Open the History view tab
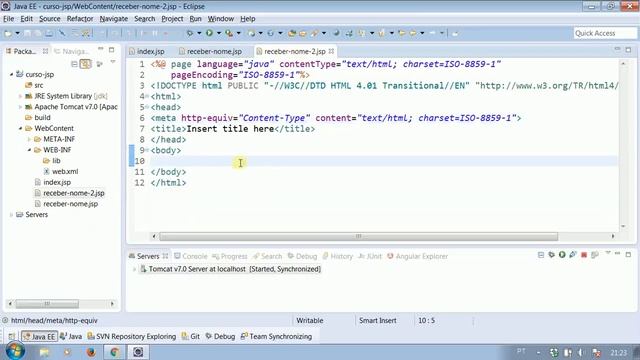The height and width of the screenshot is (360, 640). point(338,256)
